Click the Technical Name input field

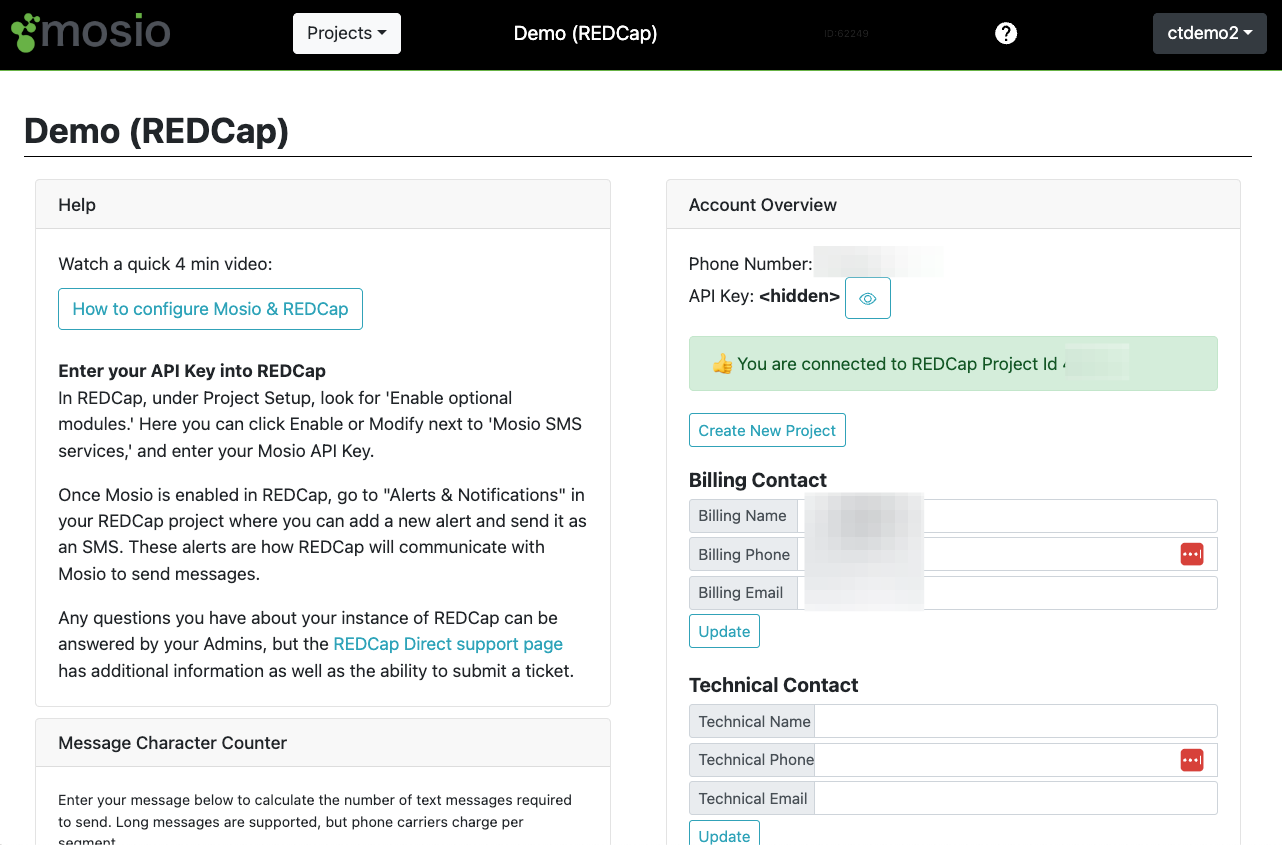click(1015, 721)
